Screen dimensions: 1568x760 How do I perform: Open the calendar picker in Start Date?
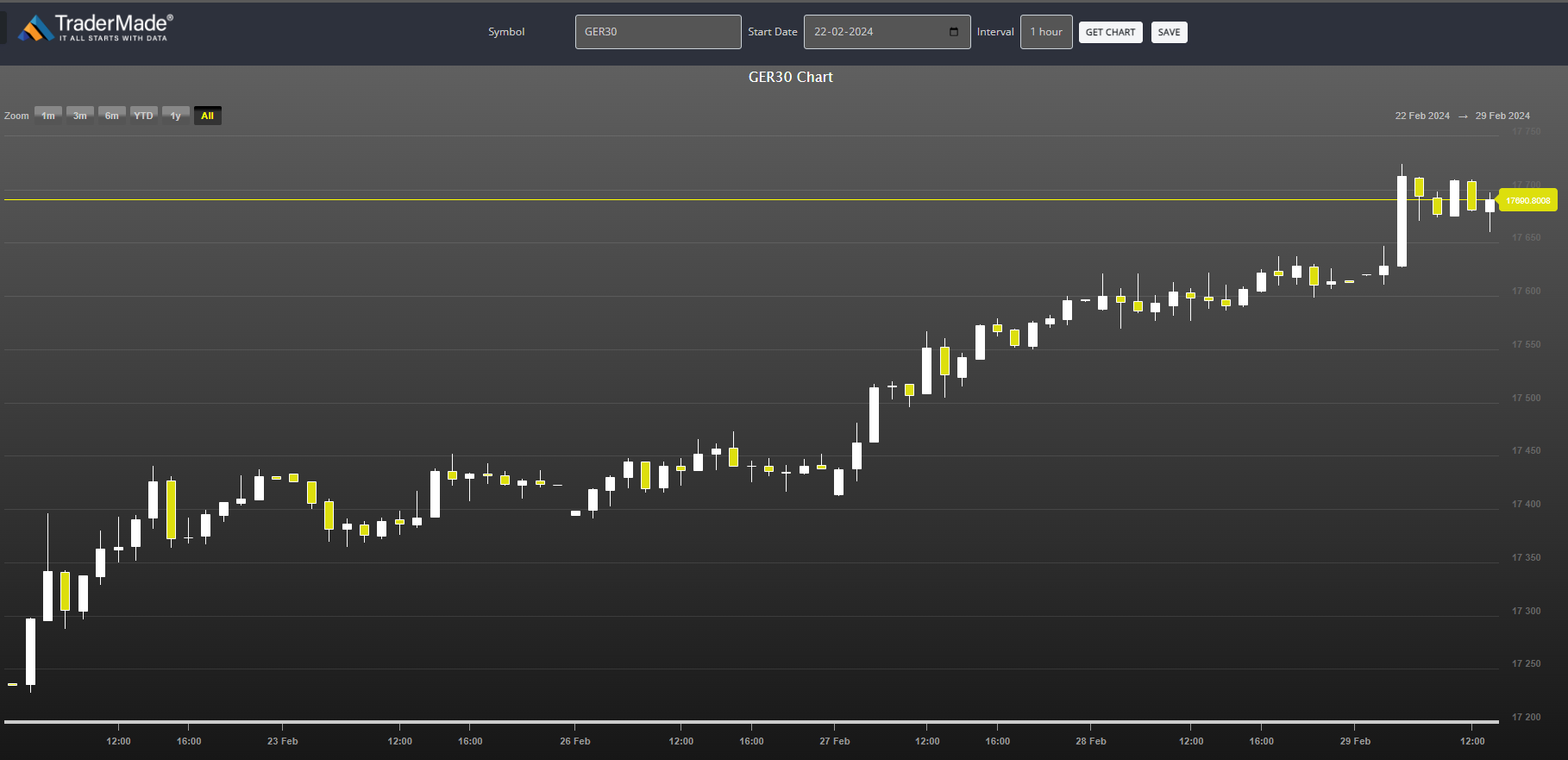point(954,32)
